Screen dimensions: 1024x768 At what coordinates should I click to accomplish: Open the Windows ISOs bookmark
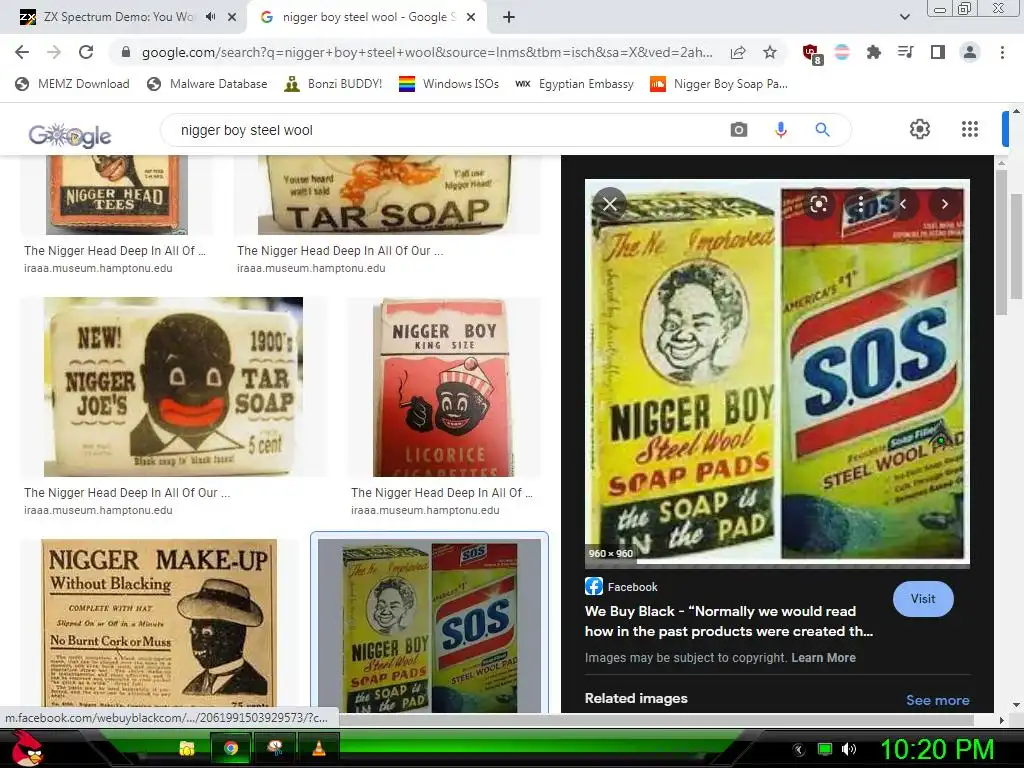click(x=449, y=84)
